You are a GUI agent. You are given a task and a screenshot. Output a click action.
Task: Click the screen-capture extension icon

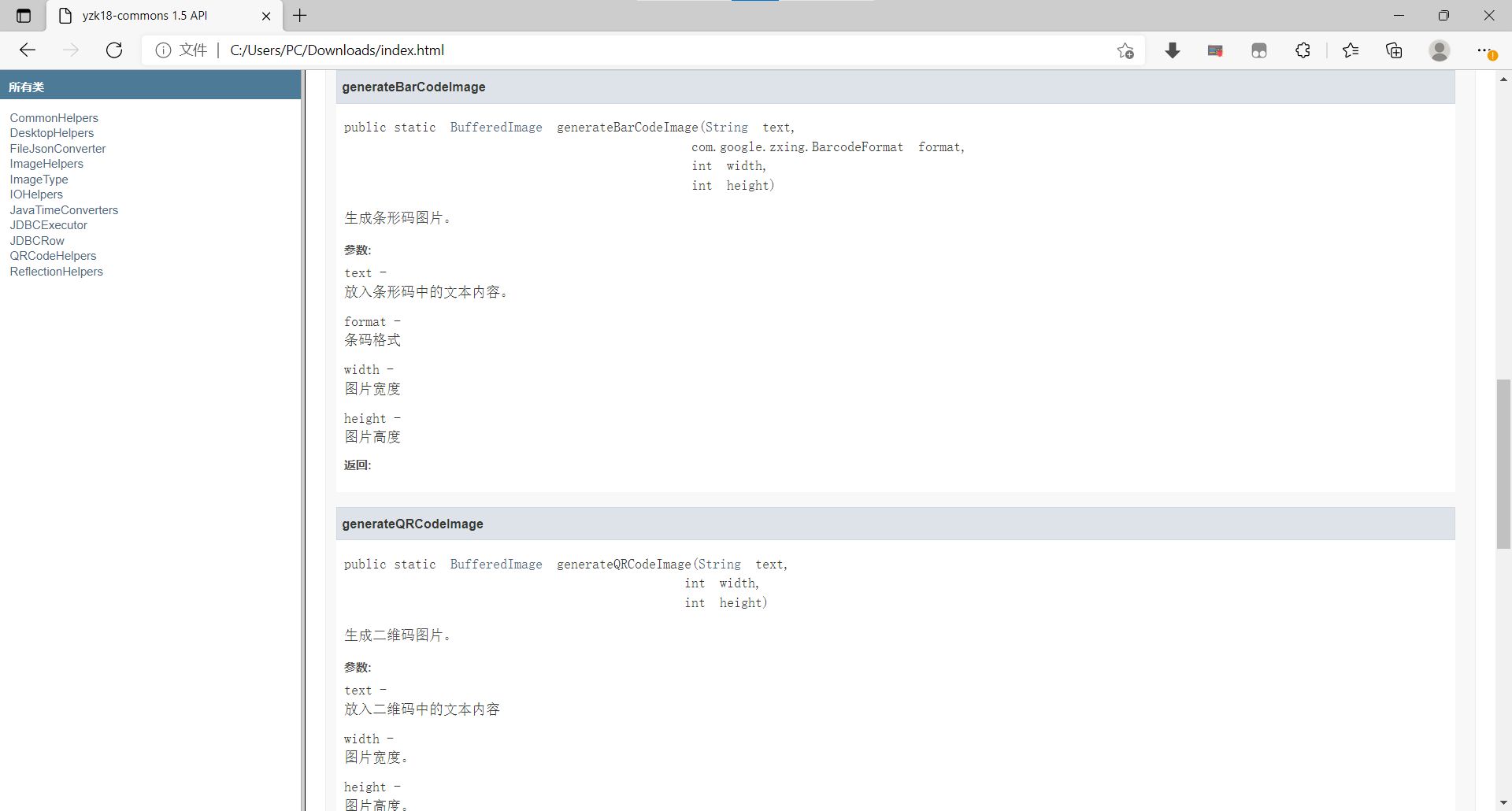[1215, 50]
